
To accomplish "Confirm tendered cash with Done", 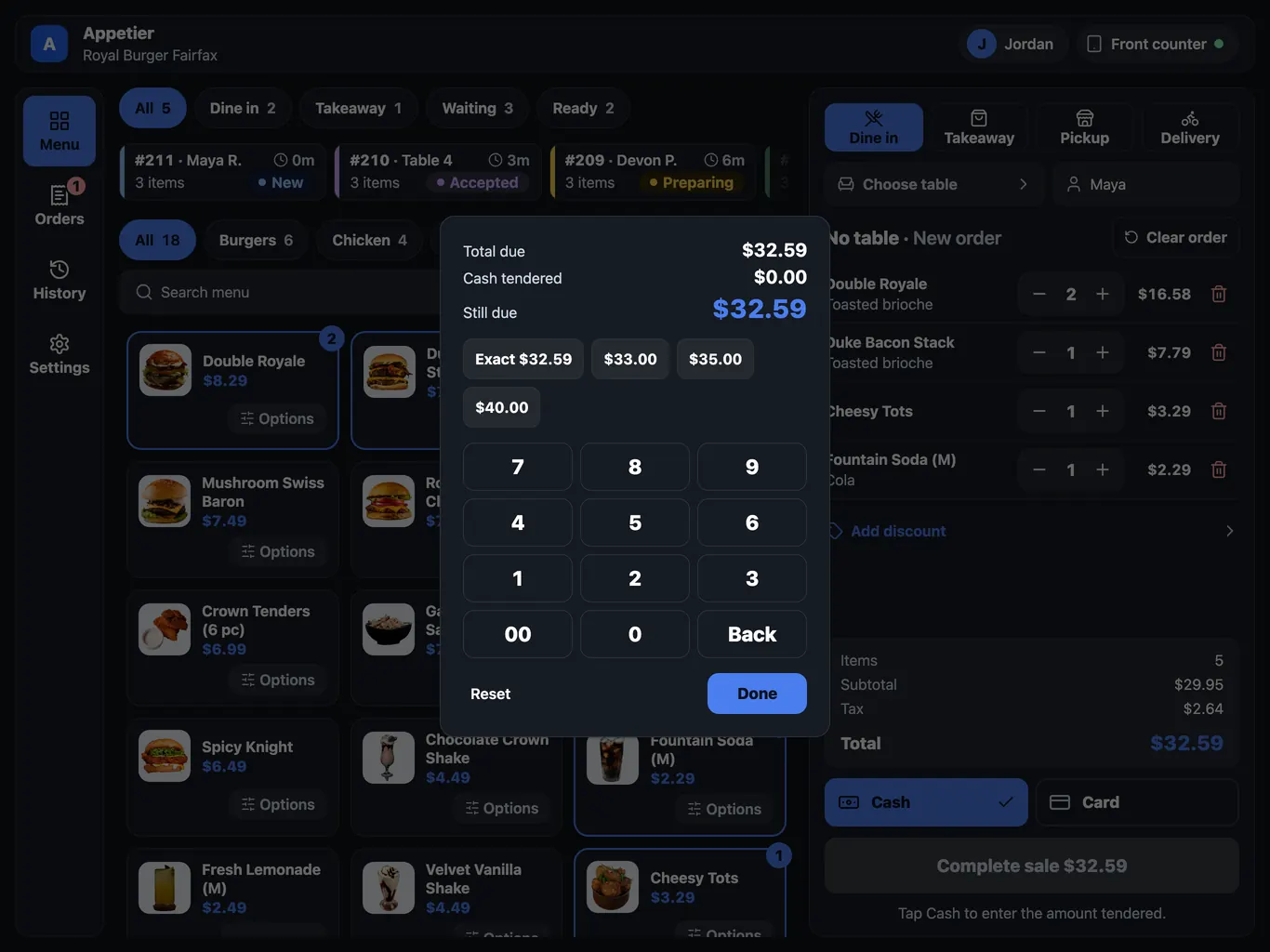I will click(757, 694).
